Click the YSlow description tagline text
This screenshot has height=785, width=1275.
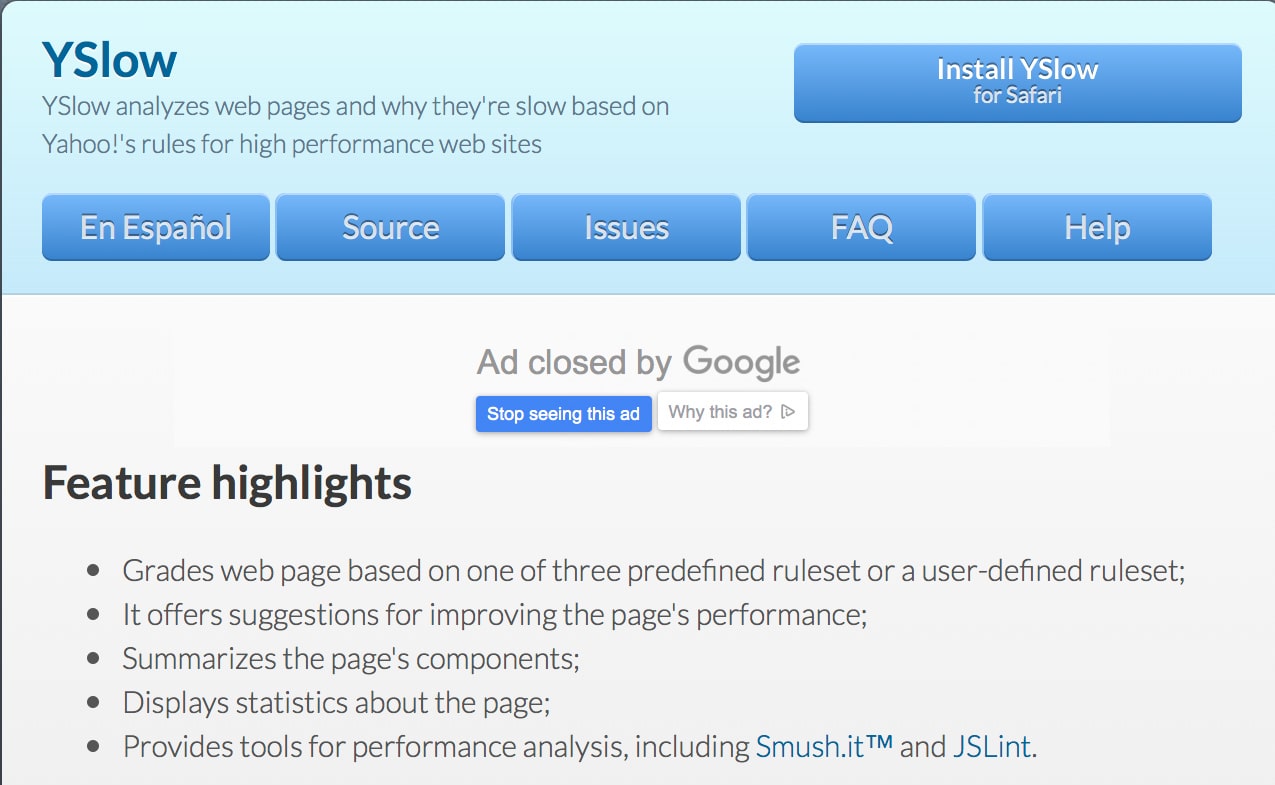pos(355,124)
